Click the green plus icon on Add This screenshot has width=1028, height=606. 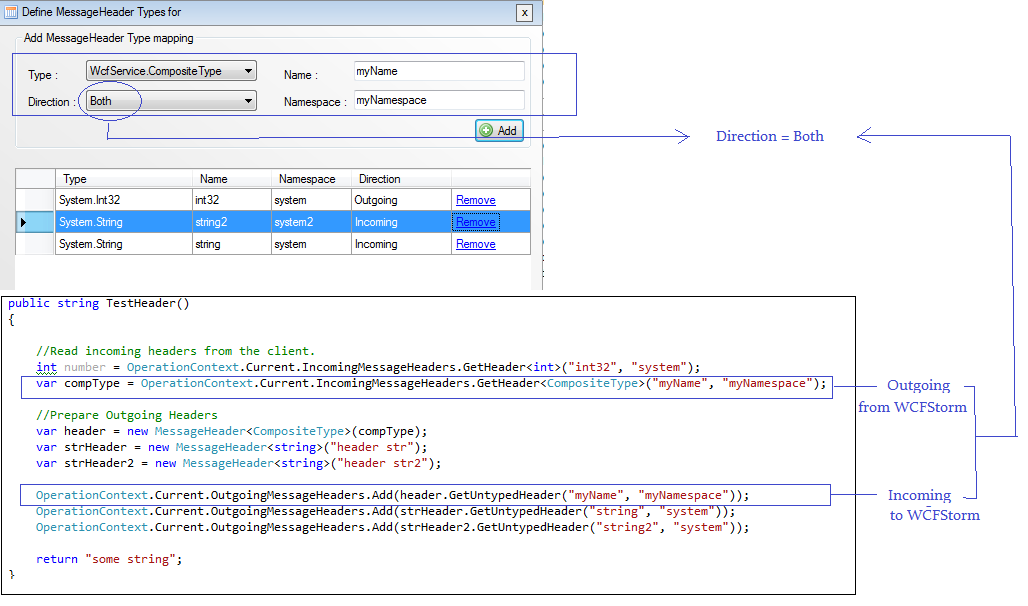[x=486, y=131]
